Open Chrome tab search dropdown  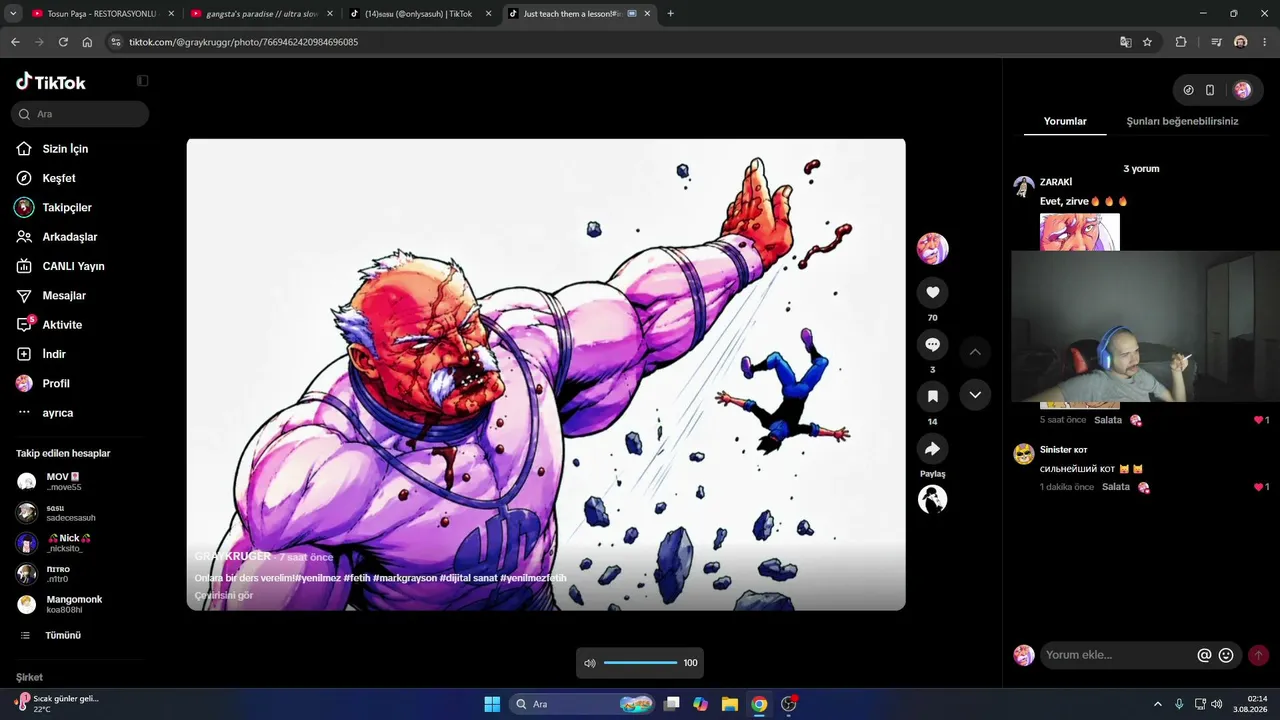click(13, 14)
